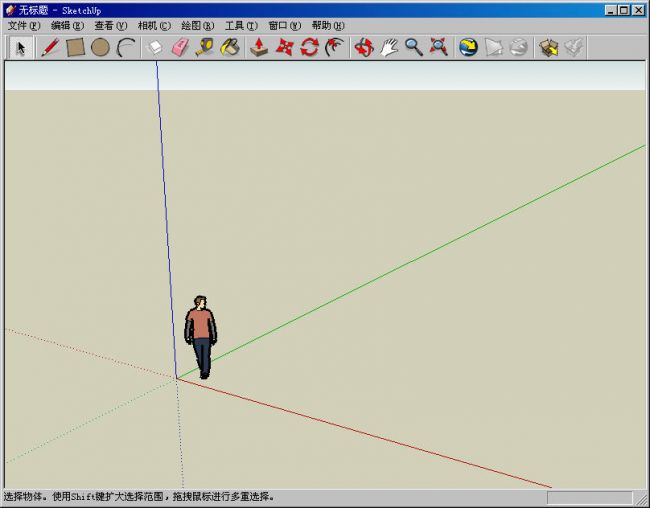This screenshot has height=508, width=650.
Task: Click the Zoom Extents tool
Action: [x=439, y=47]
